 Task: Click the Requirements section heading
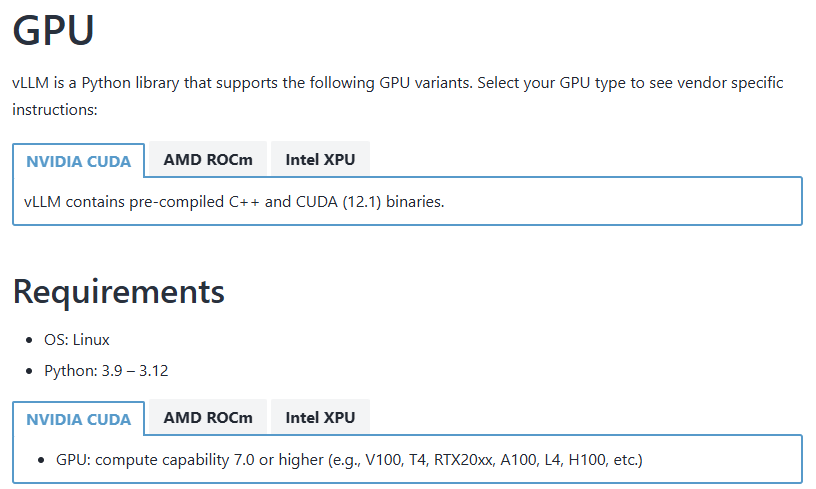[x=118, y=292]
